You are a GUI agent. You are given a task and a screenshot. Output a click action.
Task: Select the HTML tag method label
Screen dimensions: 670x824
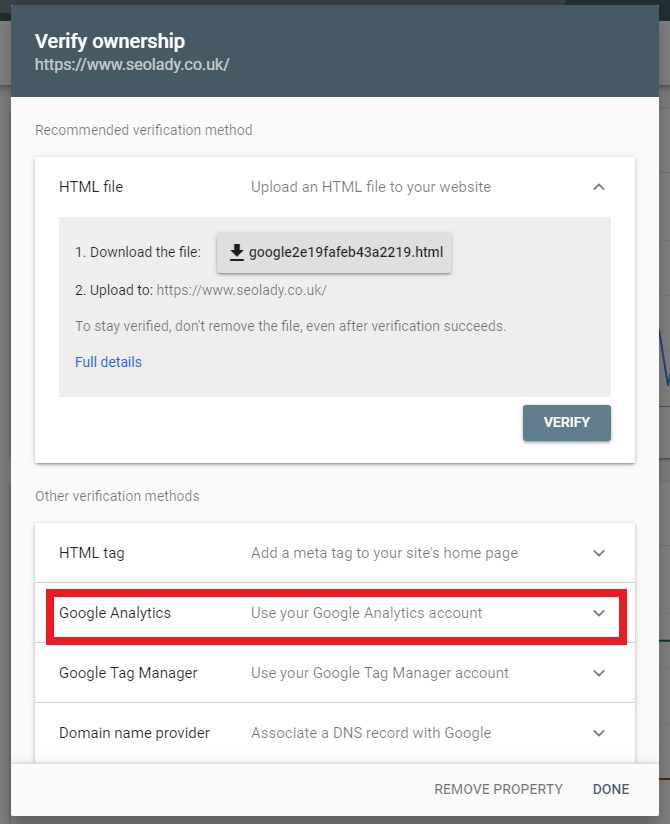[91, 553]
